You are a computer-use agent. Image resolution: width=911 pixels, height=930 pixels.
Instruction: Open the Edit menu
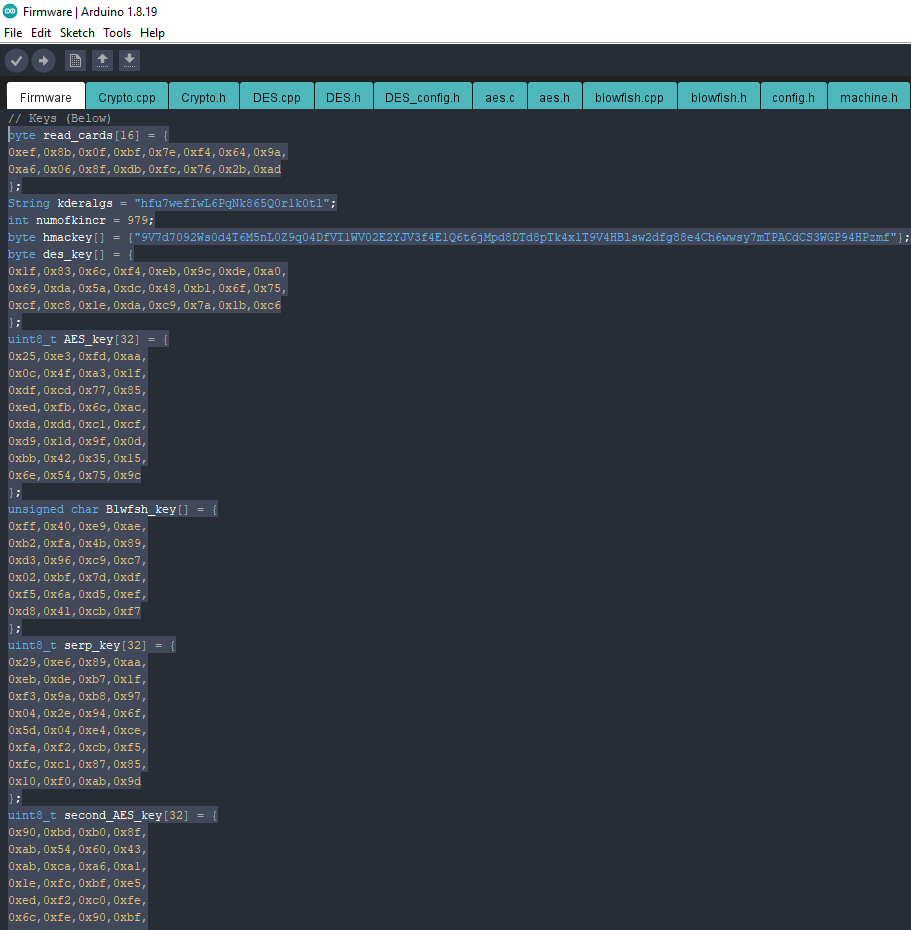click(41, 33)
